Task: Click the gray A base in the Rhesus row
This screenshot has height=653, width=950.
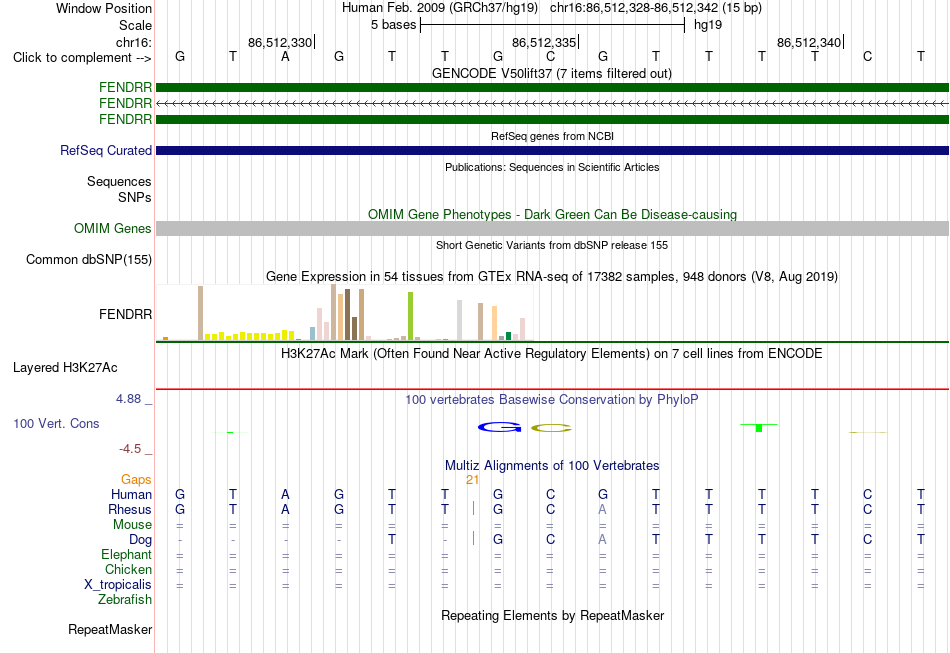Action: (x=602, y=509)
